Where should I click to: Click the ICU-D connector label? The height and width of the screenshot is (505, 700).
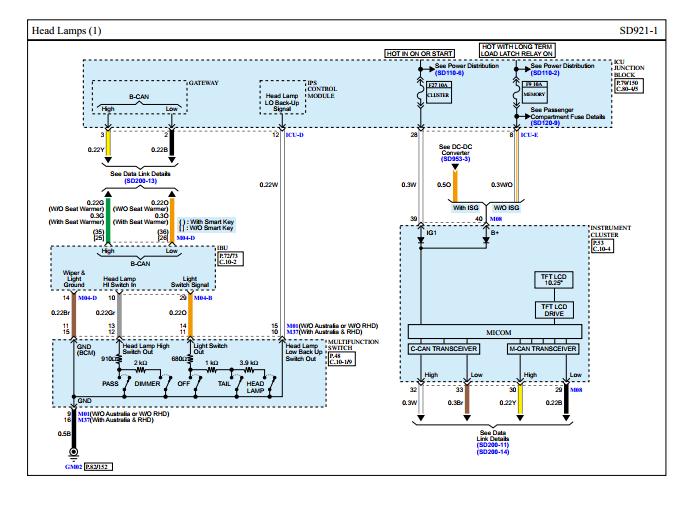295,135
